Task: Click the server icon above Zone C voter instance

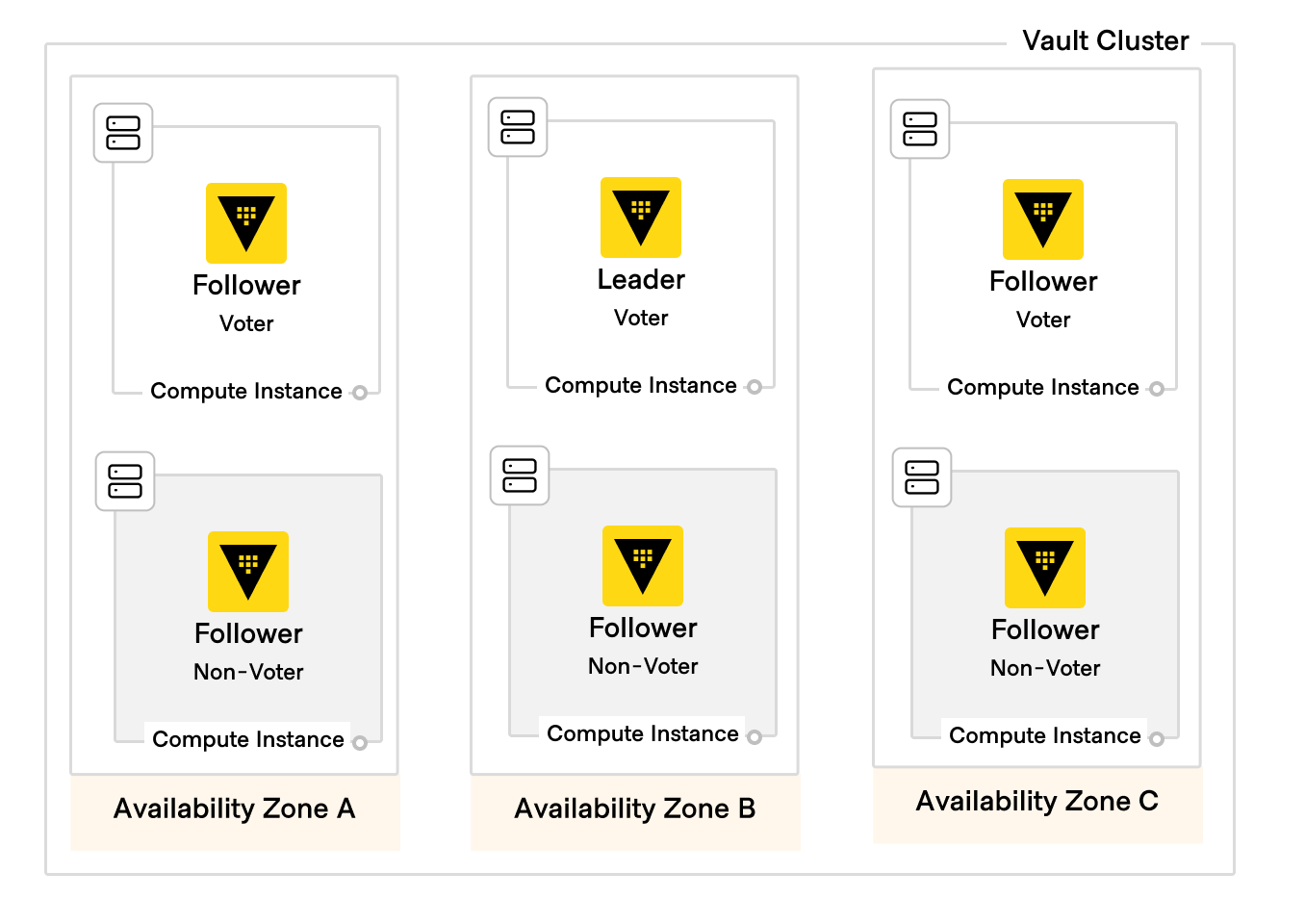Action: click(x=920, y=129)
